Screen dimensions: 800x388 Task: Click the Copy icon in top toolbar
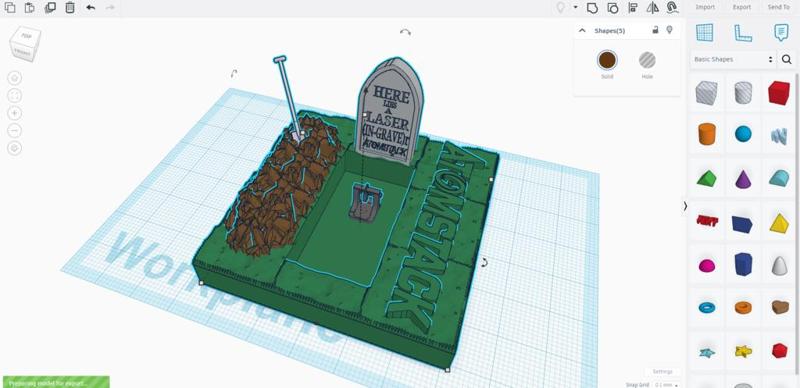[10, 7]
